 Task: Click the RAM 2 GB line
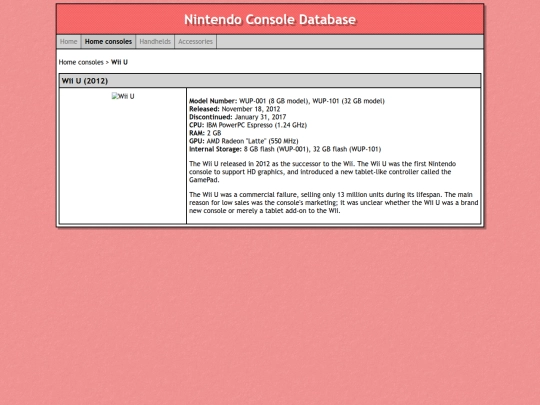coord(205,133)
